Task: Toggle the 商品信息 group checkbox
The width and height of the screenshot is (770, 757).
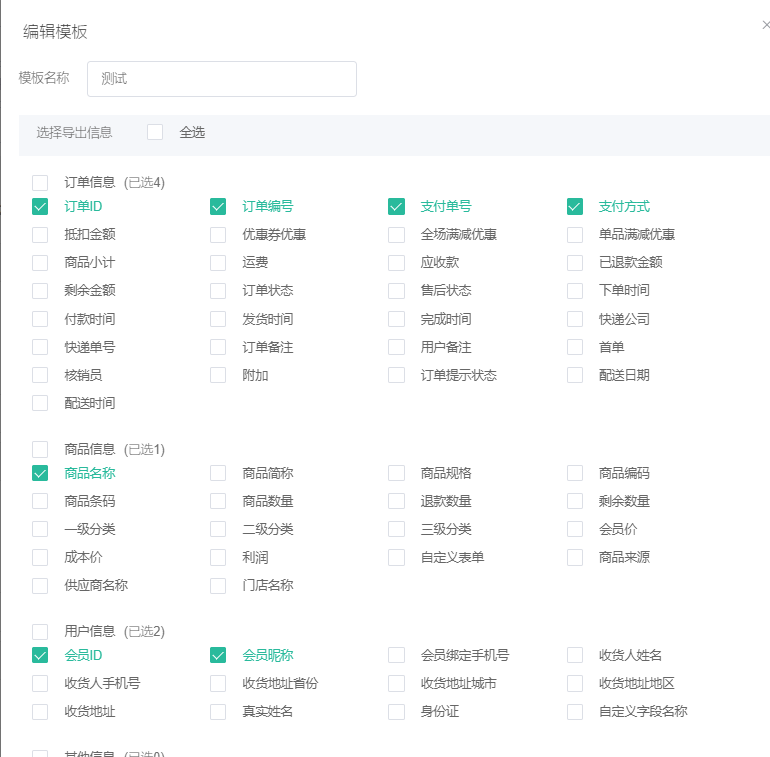Action: [x=40, y=449]
